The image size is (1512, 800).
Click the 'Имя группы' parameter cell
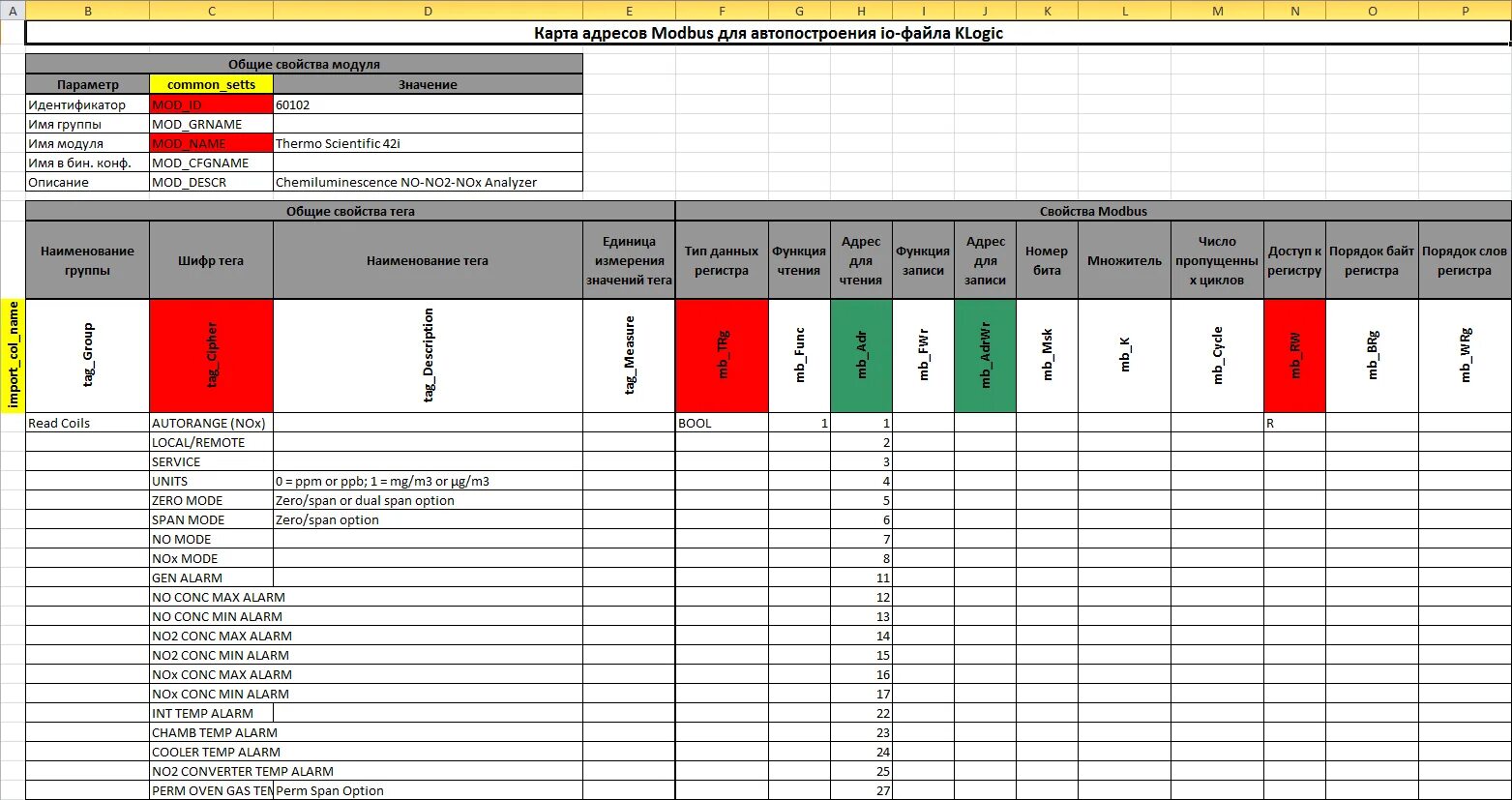tap(88, 124)
